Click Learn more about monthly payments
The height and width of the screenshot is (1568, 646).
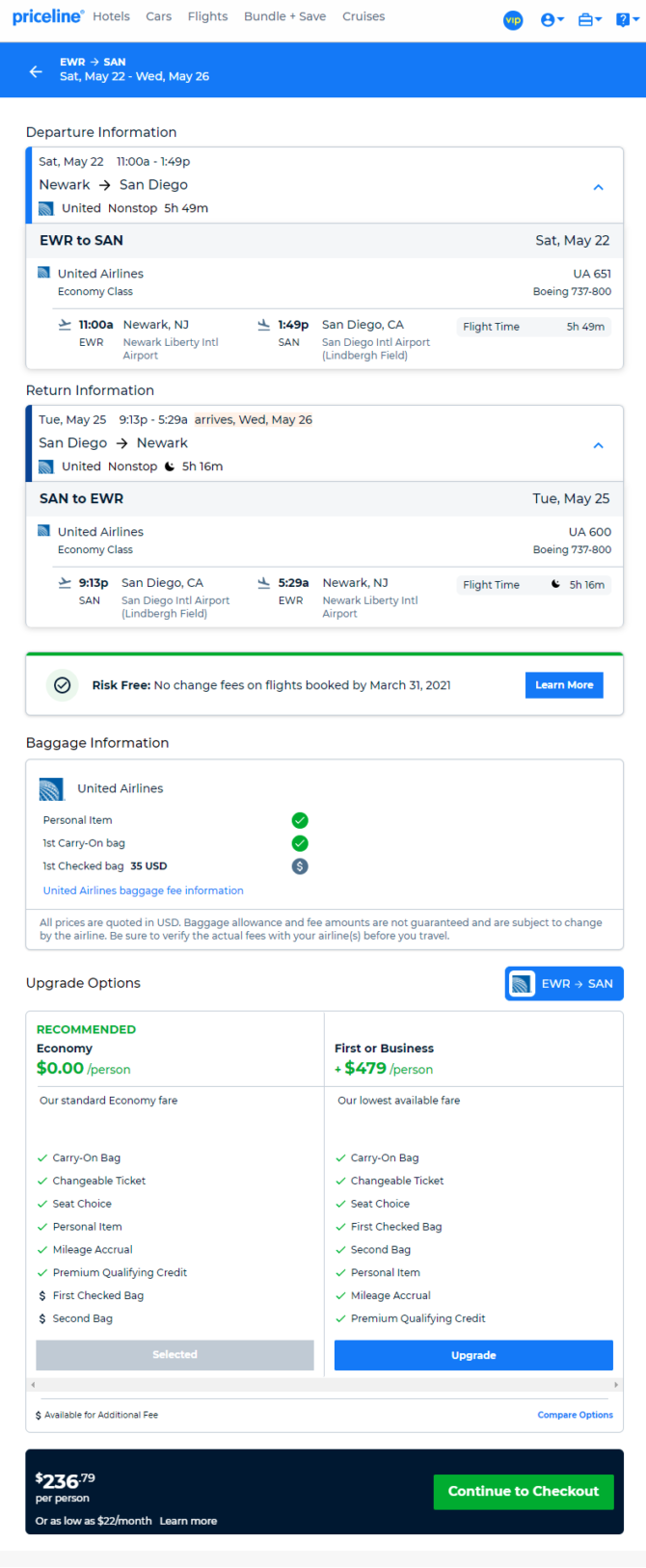pyautogui.click(x=188, y=1521)
